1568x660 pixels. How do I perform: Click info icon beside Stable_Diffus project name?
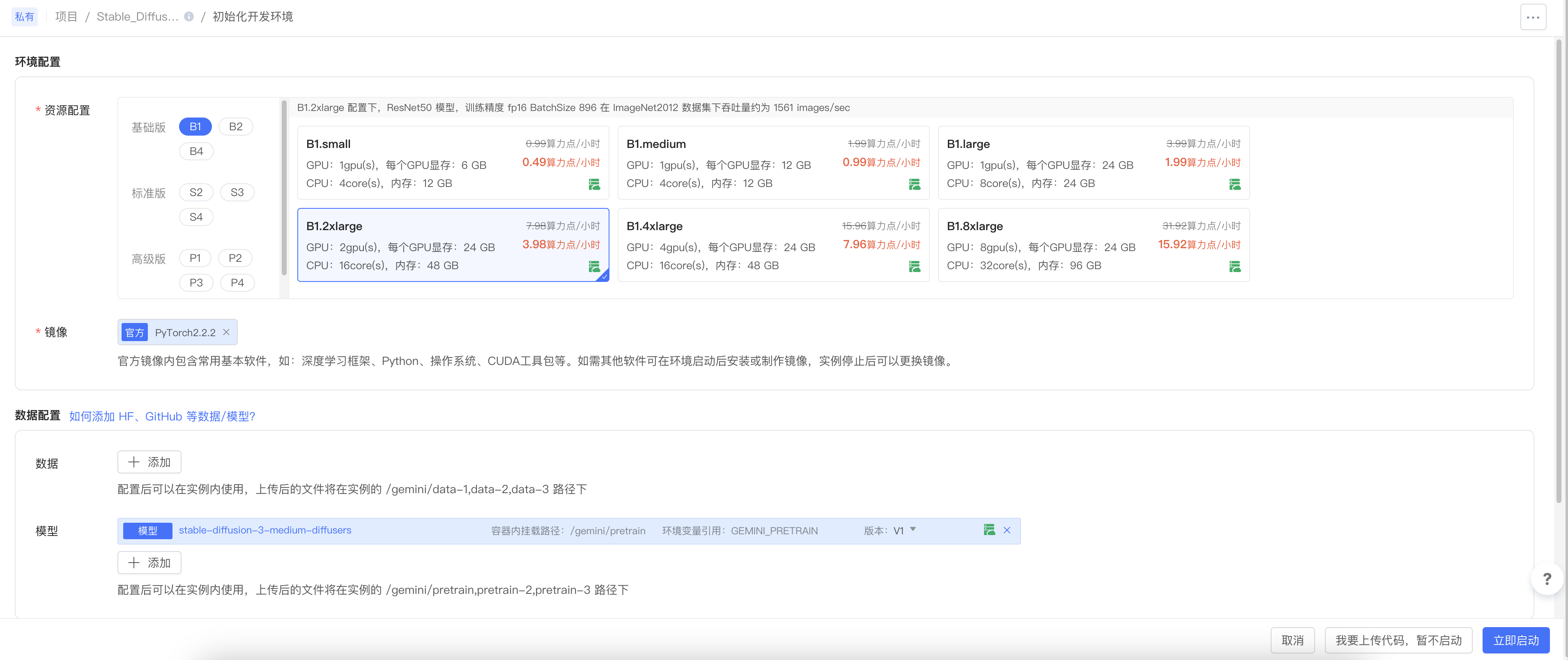coord(189,16)
